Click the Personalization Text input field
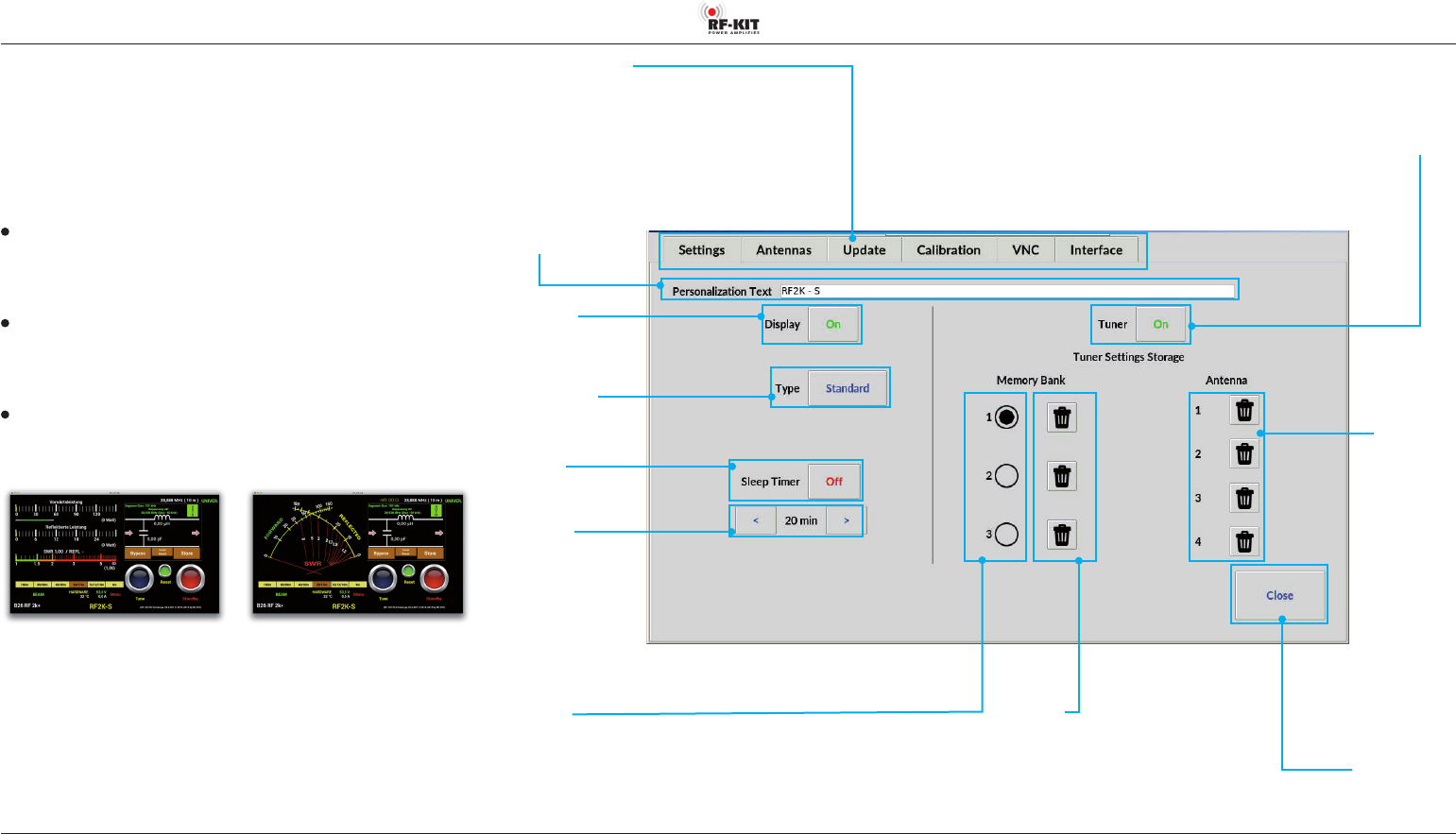The image size is (1456, 834). coord(1007,291)
